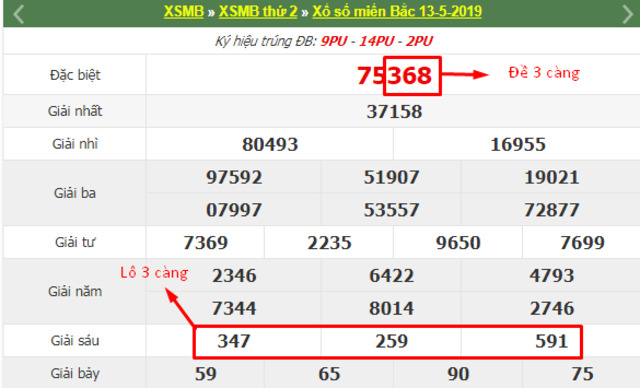The image size is (640, 388).
Task: Select Giải năm number 2346
Action: click(x=234, y=276)
